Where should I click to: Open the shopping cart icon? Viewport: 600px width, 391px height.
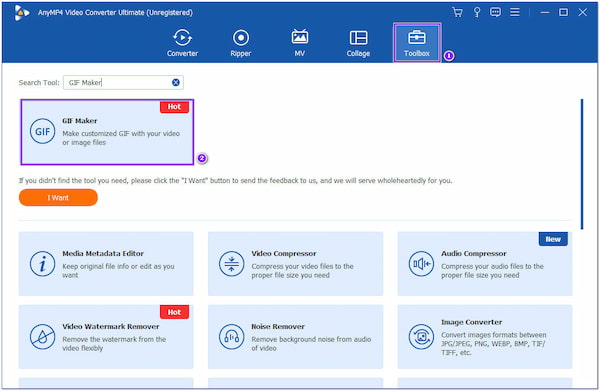(457, 12)
